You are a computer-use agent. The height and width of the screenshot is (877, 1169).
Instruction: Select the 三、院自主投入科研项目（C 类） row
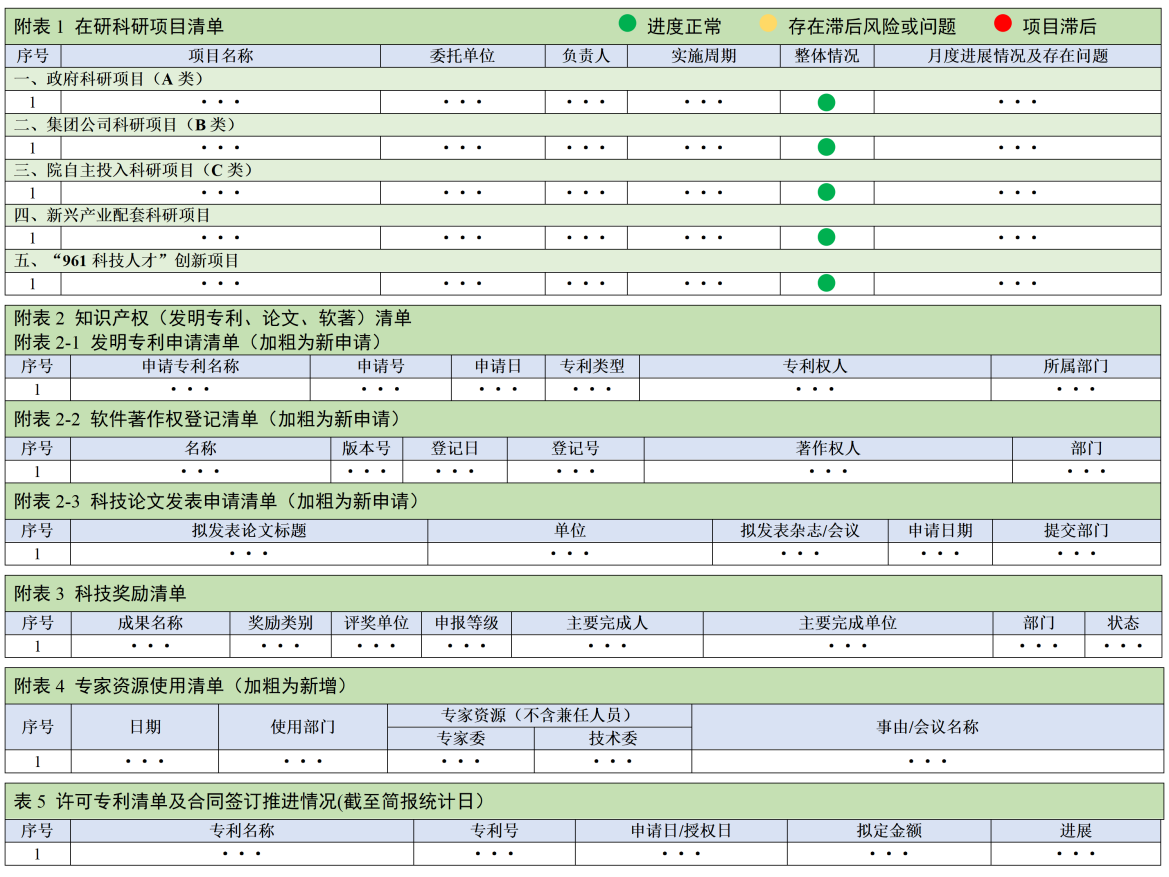[583, 170]
